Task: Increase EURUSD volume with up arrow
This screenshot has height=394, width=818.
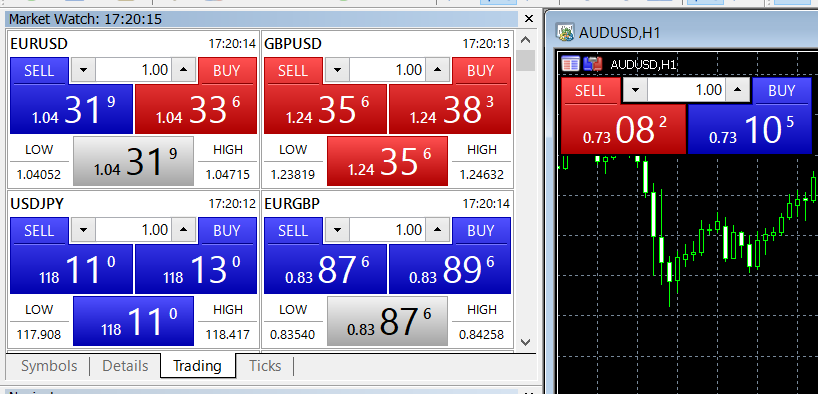Action: click(184, 70)
